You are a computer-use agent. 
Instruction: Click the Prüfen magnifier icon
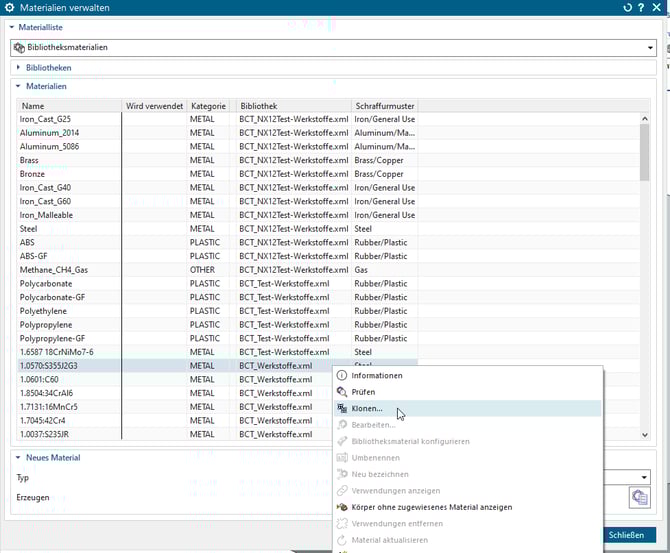pos(342,392)
